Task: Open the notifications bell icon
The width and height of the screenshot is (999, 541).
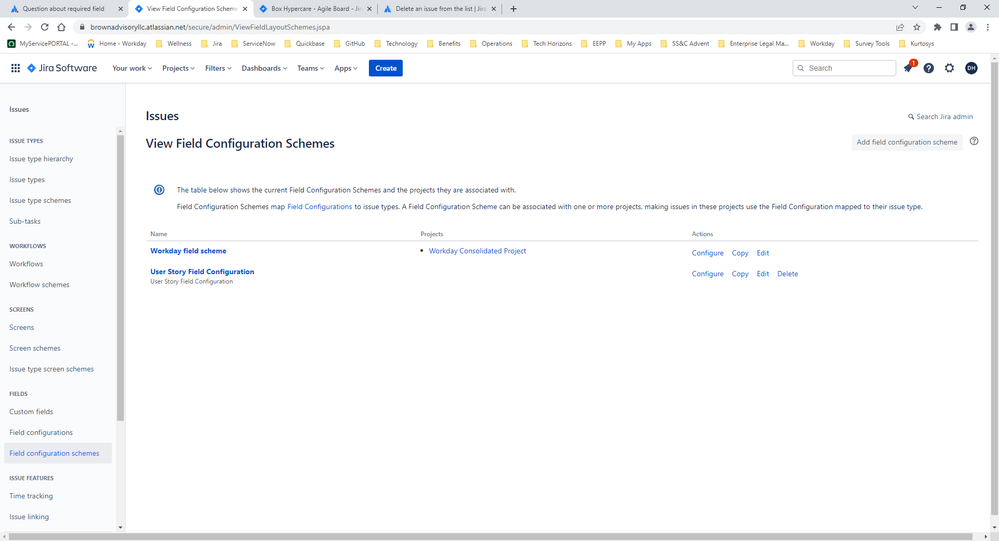Action: click(909, 68)
